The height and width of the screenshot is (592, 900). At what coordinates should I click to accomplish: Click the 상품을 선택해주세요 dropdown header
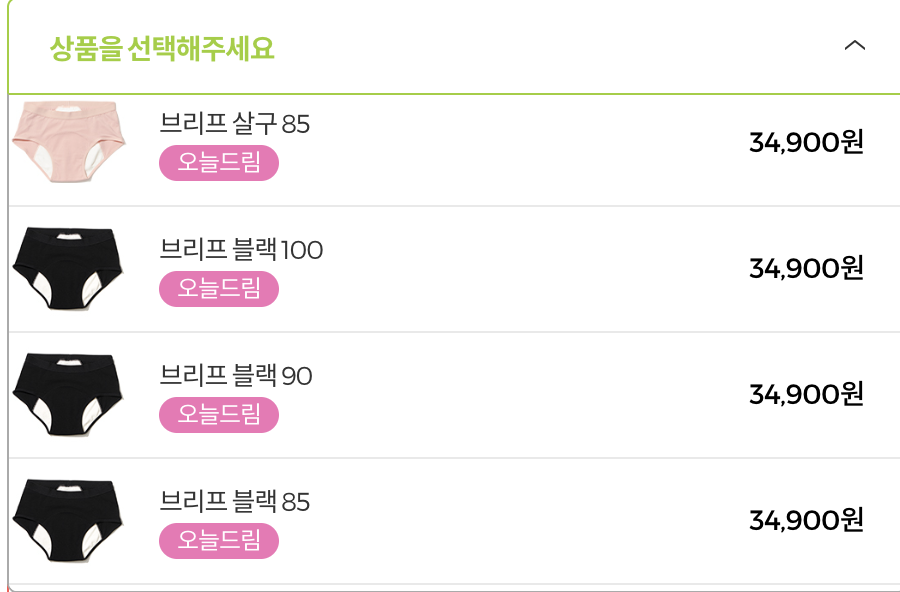coord(454,47)
